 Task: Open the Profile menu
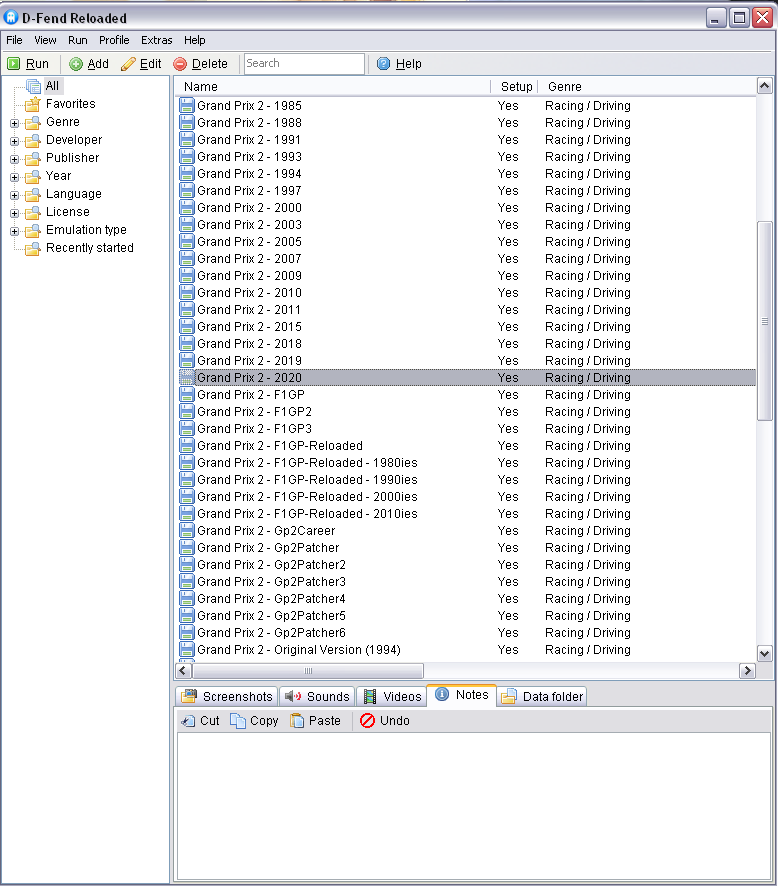pos(114,40)
